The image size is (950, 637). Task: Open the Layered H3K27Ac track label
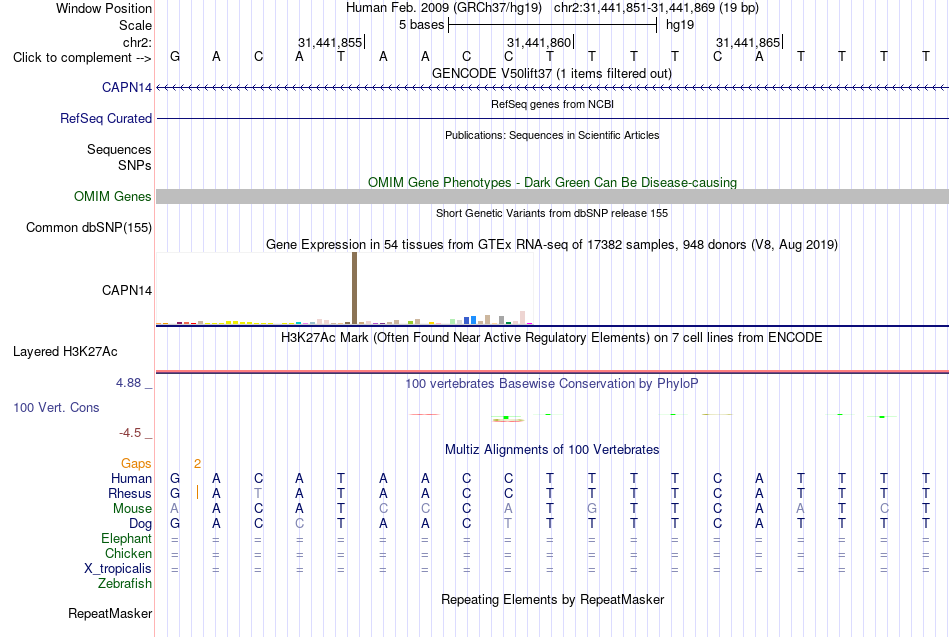[65, 352]
